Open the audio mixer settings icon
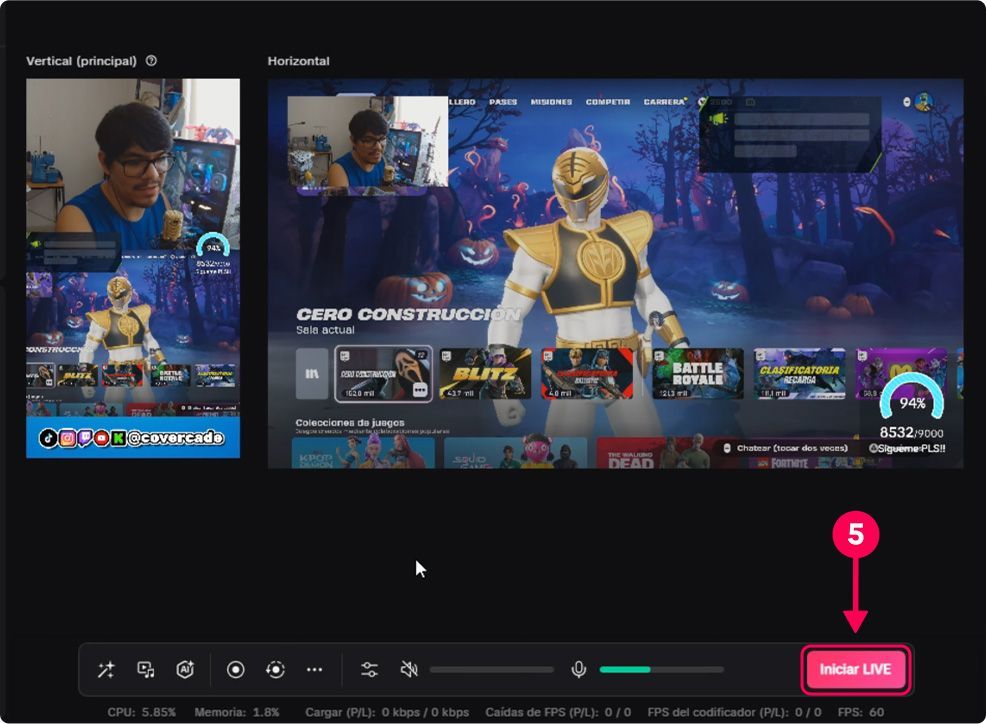This screenshot has width=986, height=724. point(369,670)
